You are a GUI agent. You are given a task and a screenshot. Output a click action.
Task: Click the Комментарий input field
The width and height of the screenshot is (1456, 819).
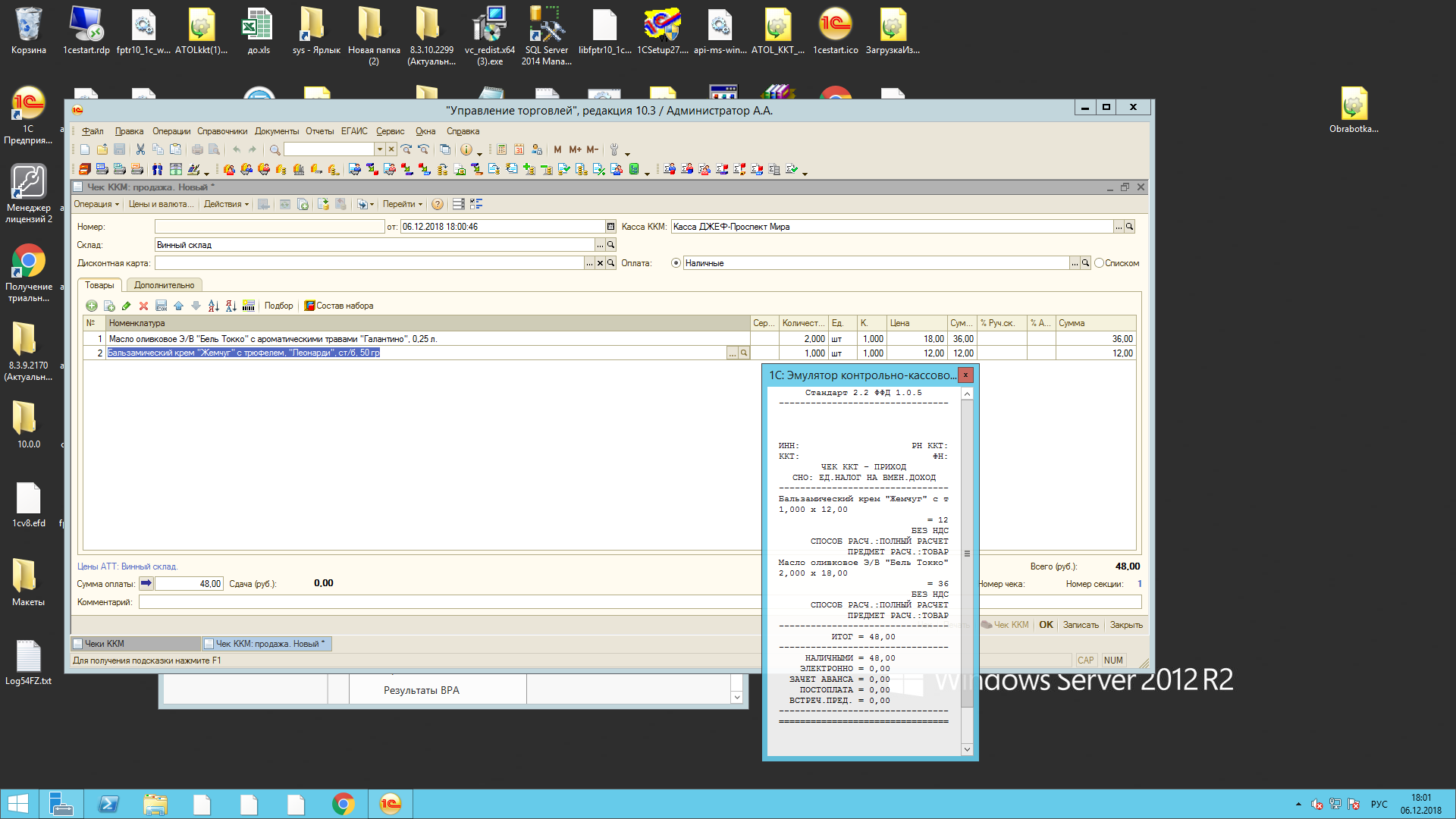[x=447, y=602]
